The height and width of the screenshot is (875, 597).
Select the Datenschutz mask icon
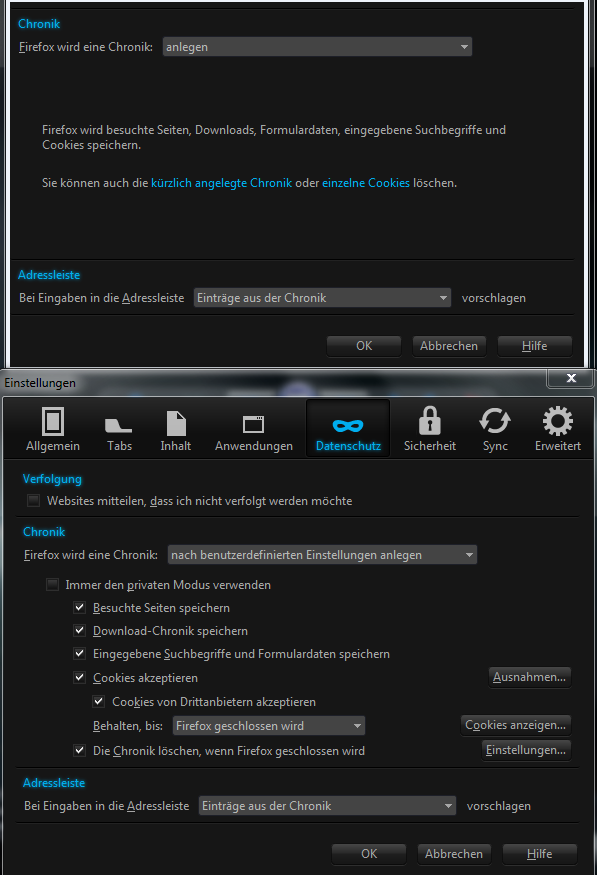point(348,426)
